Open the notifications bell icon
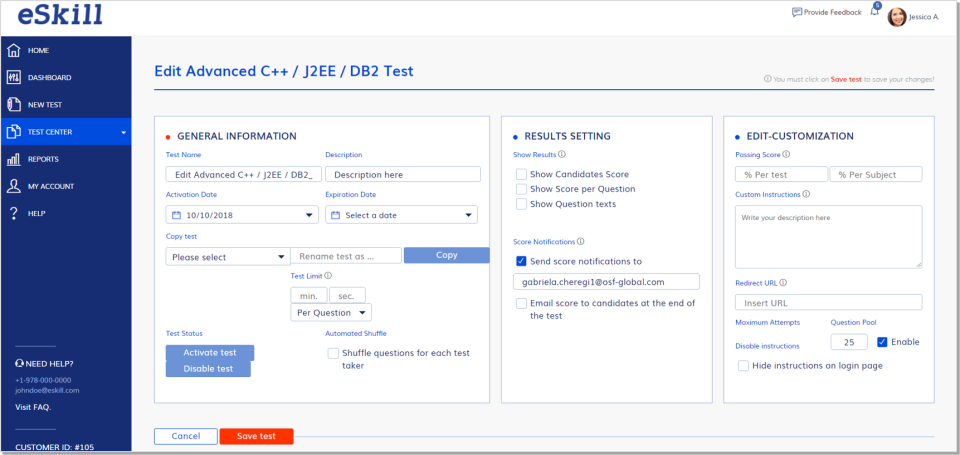This screenshot has width=960, height=455. coord(874,11)
